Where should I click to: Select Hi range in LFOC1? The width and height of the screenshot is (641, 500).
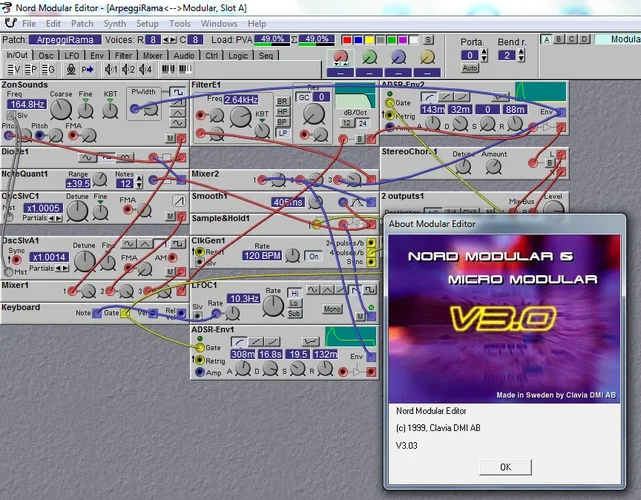point(294,294)
